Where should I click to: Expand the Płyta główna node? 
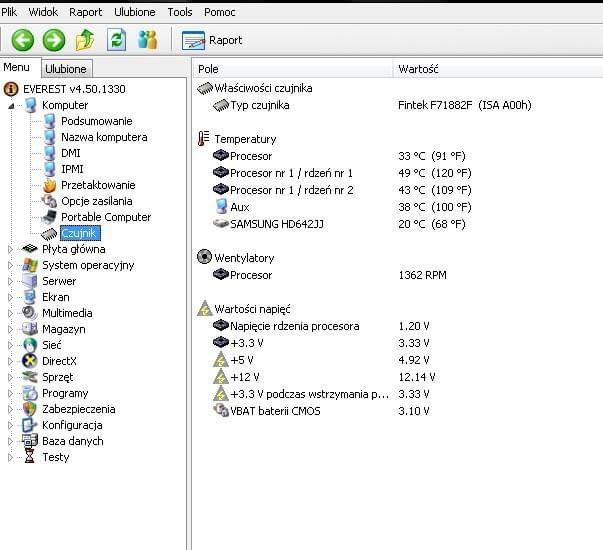[10, 249]
